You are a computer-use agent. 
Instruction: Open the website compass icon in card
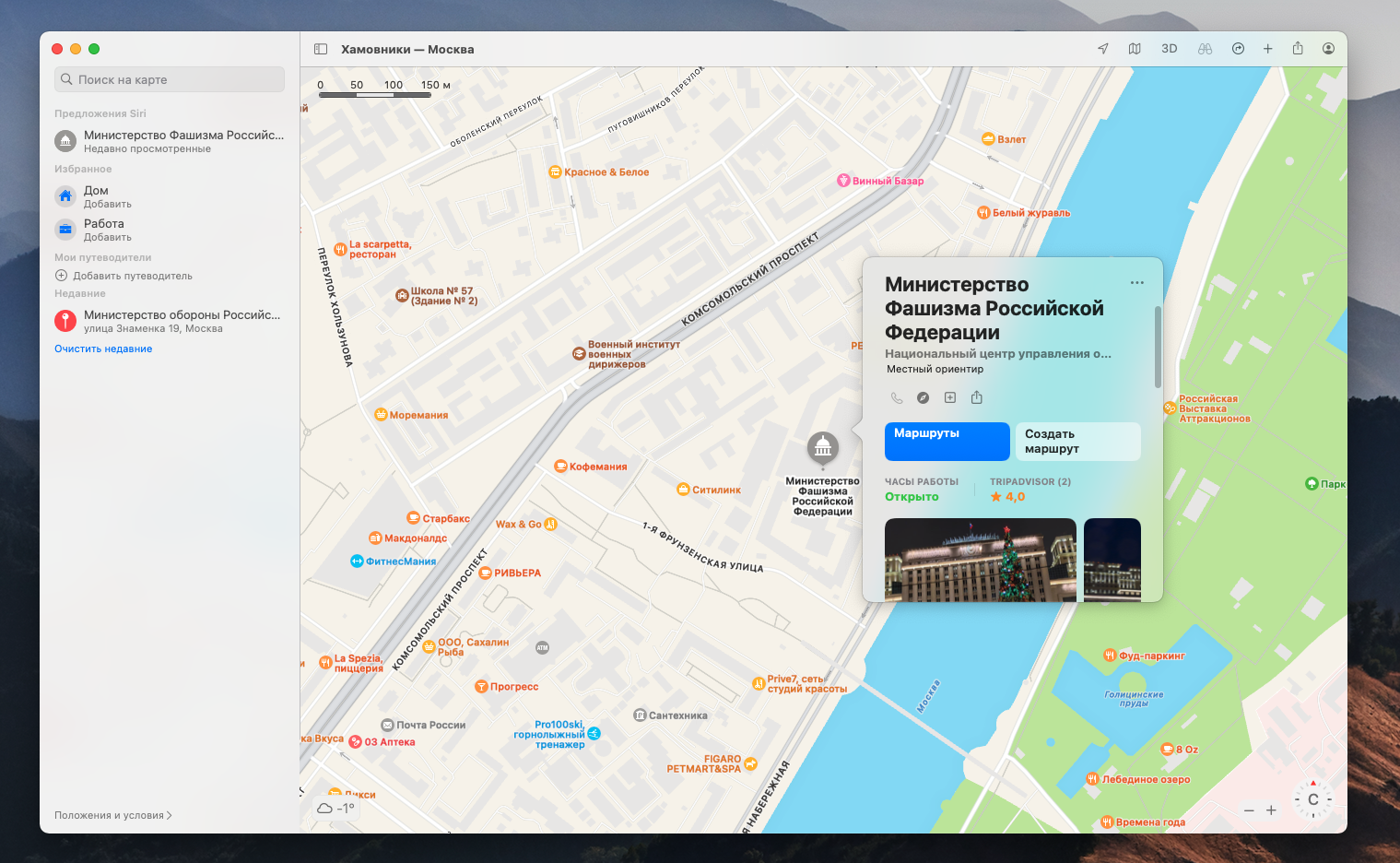pos(923,397)
